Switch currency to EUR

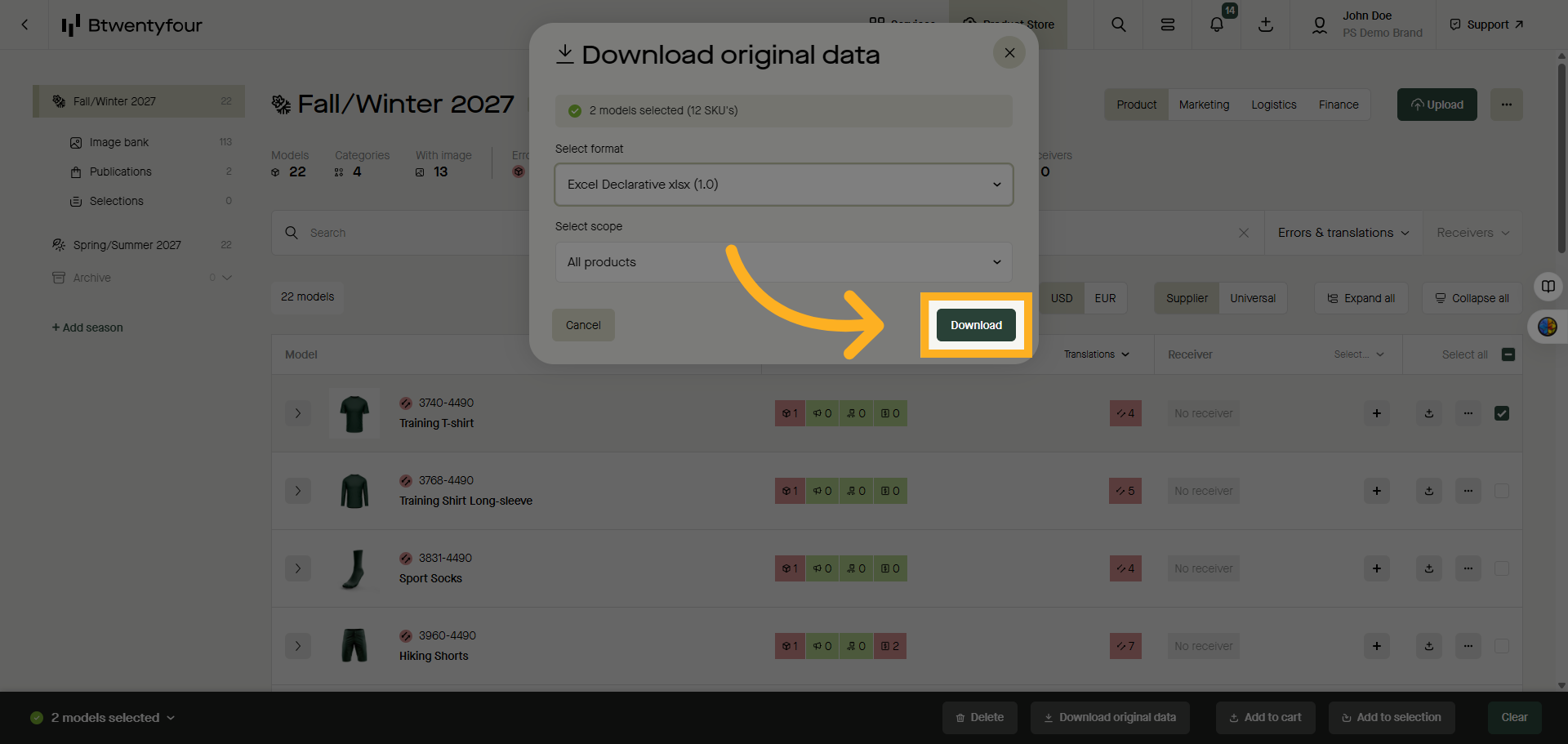click(x=1105, y=298)
